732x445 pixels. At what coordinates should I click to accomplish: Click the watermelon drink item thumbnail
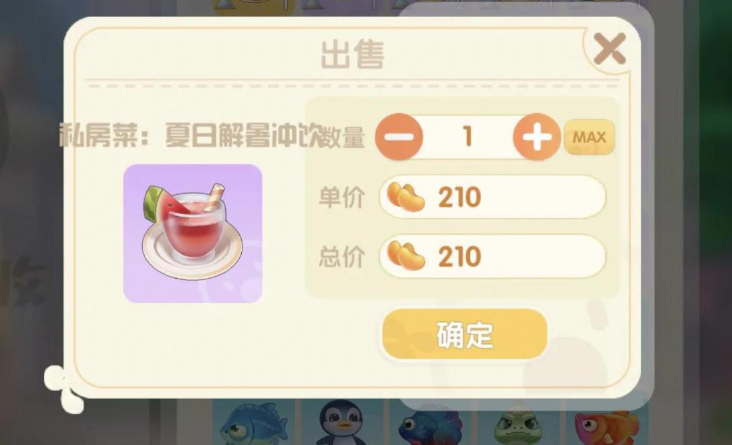pos(193,233)
